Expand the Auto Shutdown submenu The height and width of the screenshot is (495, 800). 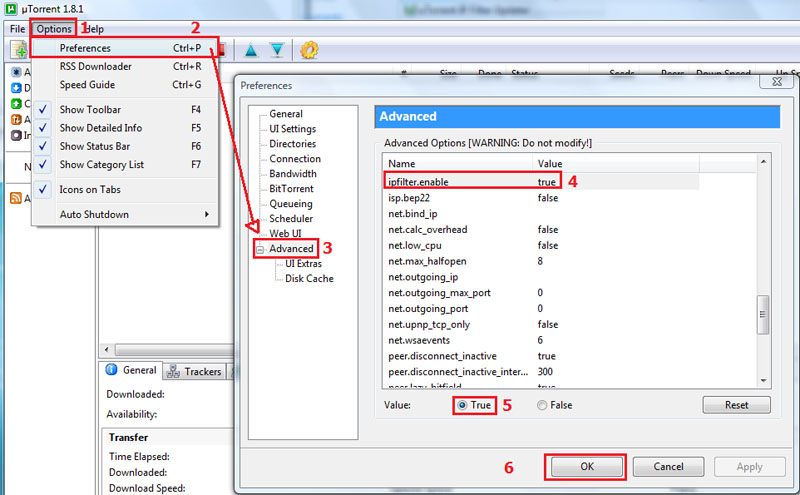(x=125, y=215)
